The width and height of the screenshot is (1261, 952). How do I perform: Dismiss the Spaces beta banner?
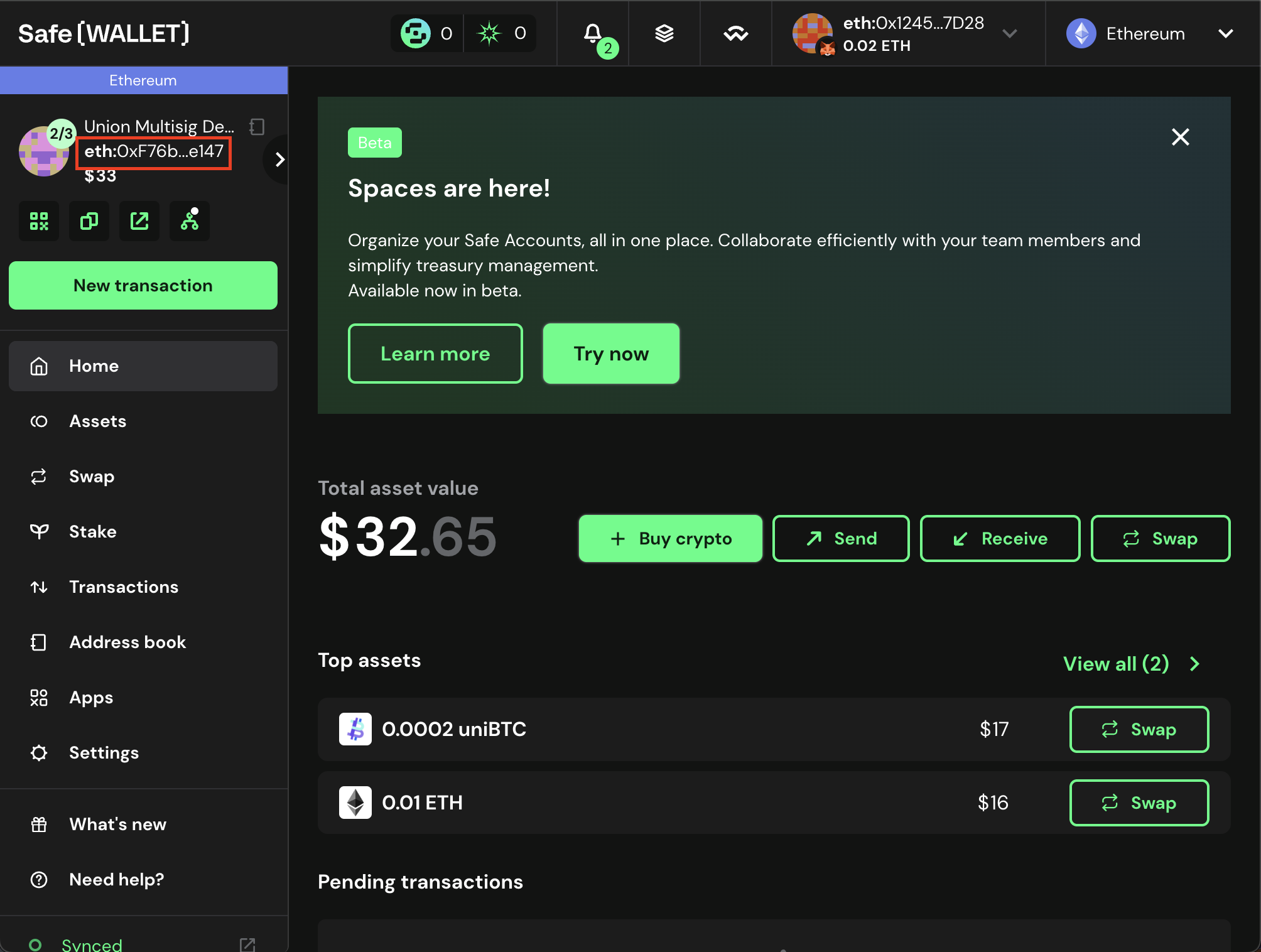[x=1181, y=137]
